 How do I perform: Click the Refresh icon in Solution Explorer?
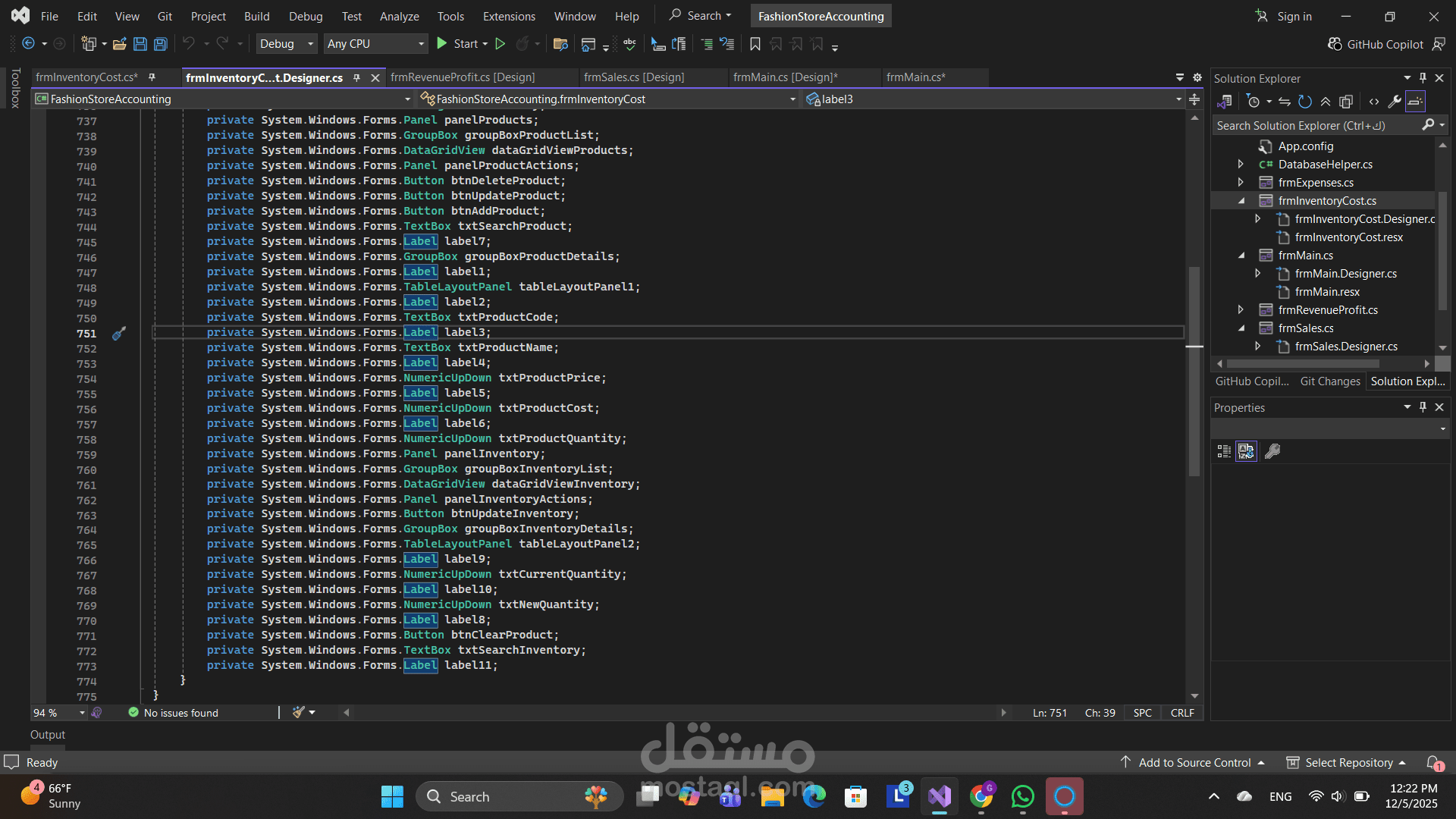[1304, 102]
